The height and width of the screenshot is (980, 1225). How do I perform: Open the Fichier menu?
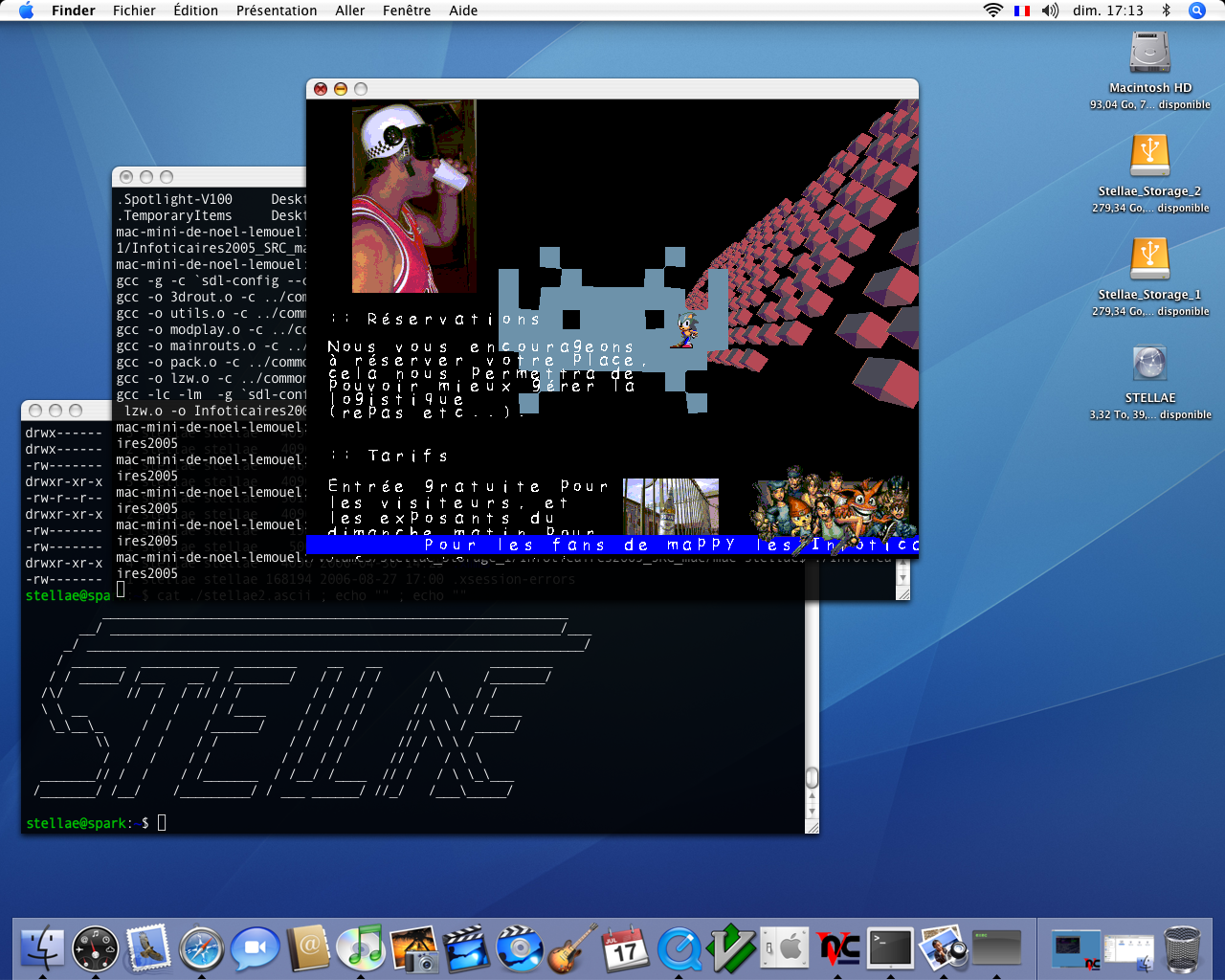tap(134, 11)
